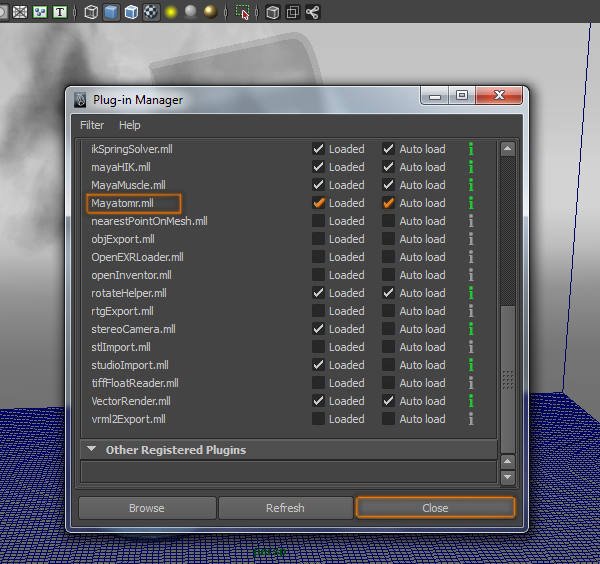Click the Refresh button
The image size is (600, 564).
pyautogui.click(x=285, y=508)
